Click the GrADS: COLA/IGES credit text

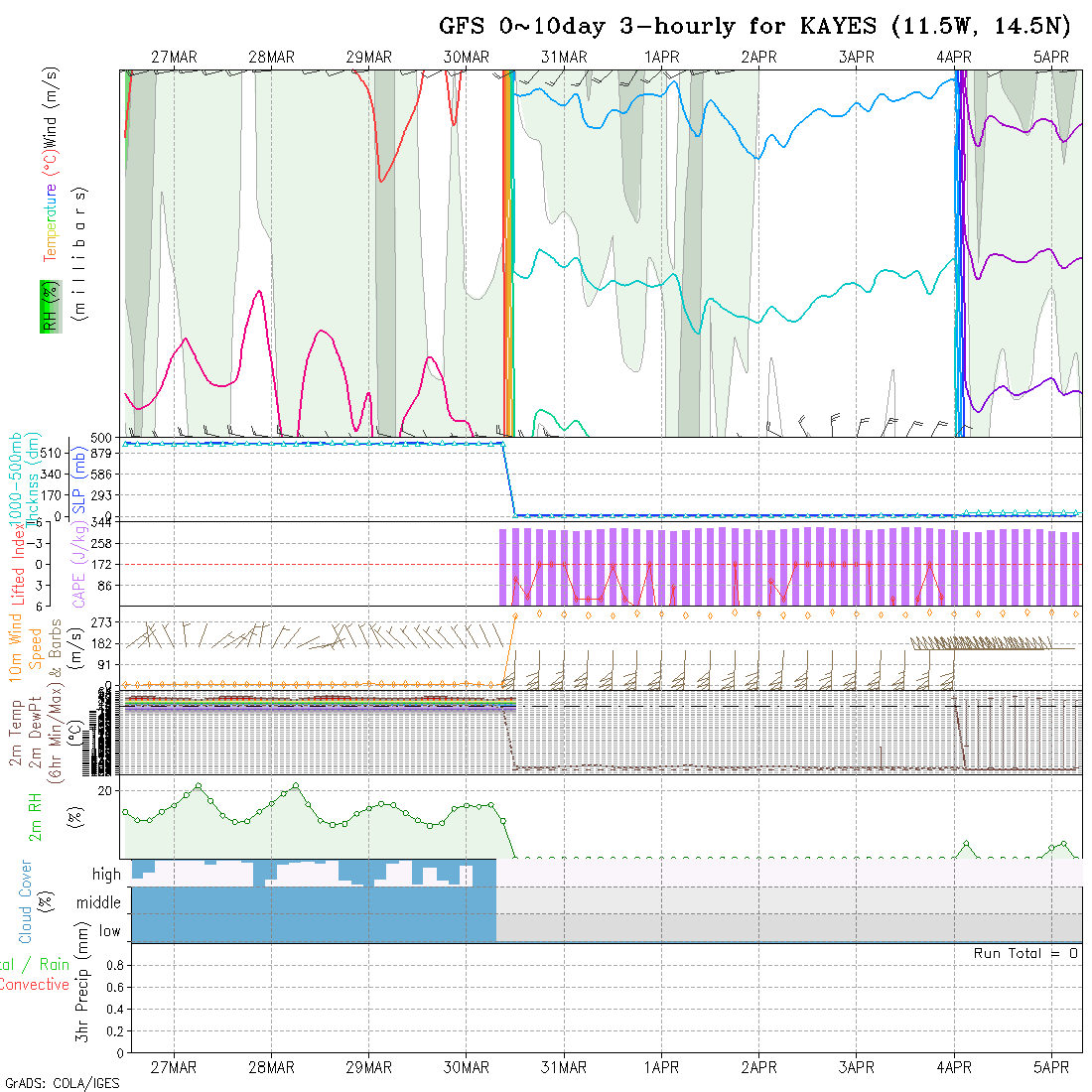click(62, 1083)
